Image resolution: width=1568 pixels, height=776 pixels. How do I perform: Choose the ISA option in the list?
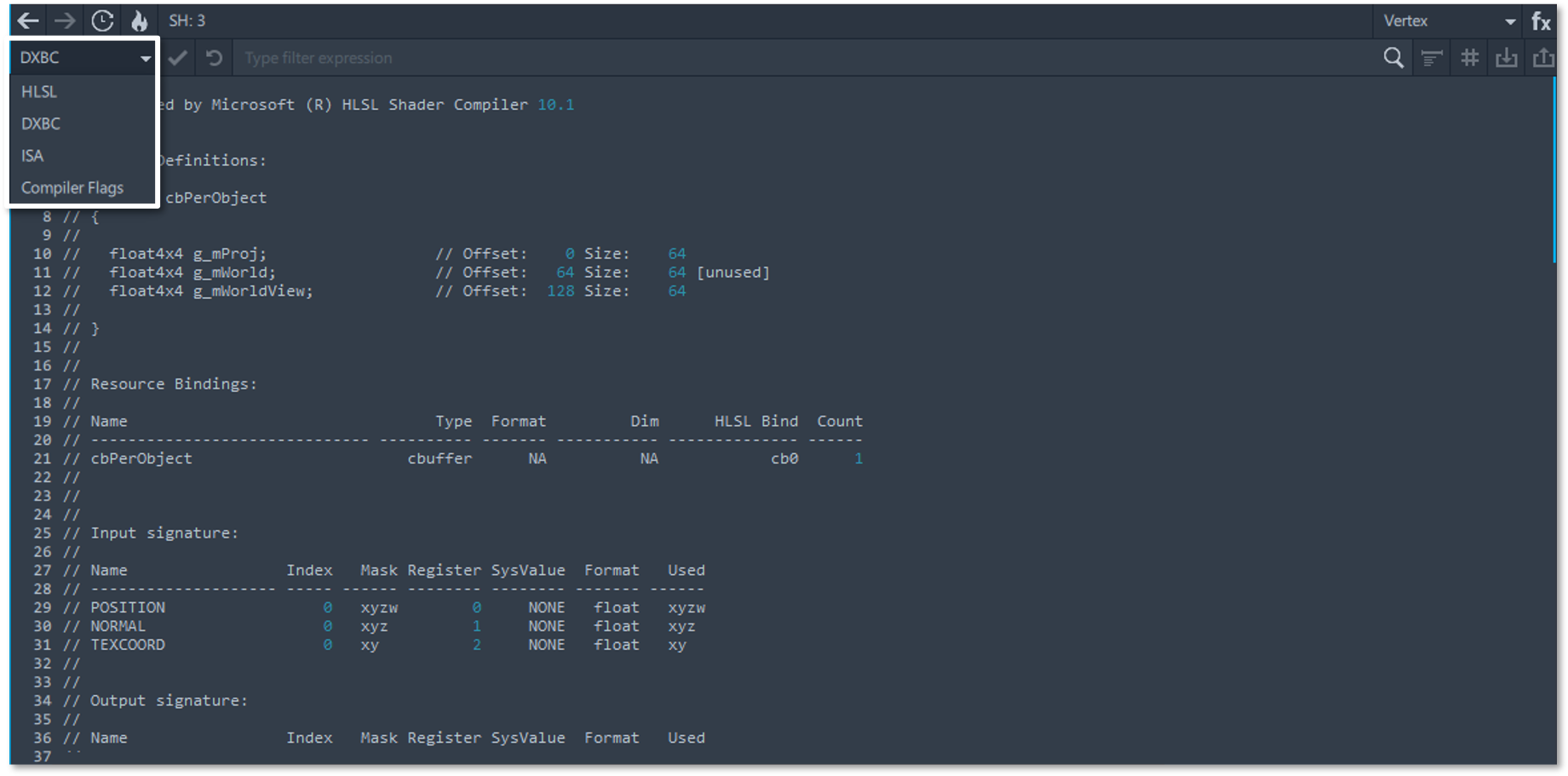[x=32, y=156]
